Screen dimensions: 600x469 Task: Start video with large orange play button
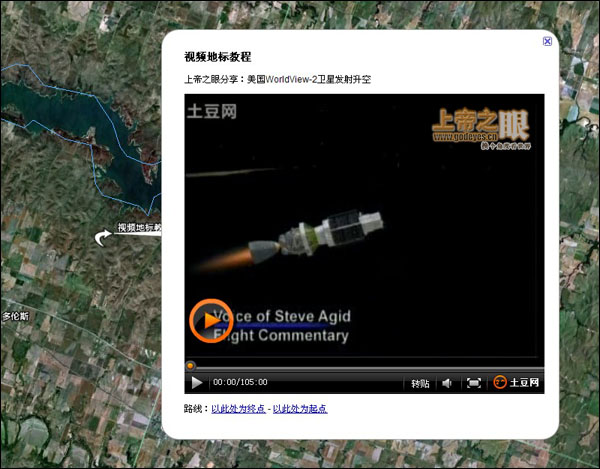(211, 321)
